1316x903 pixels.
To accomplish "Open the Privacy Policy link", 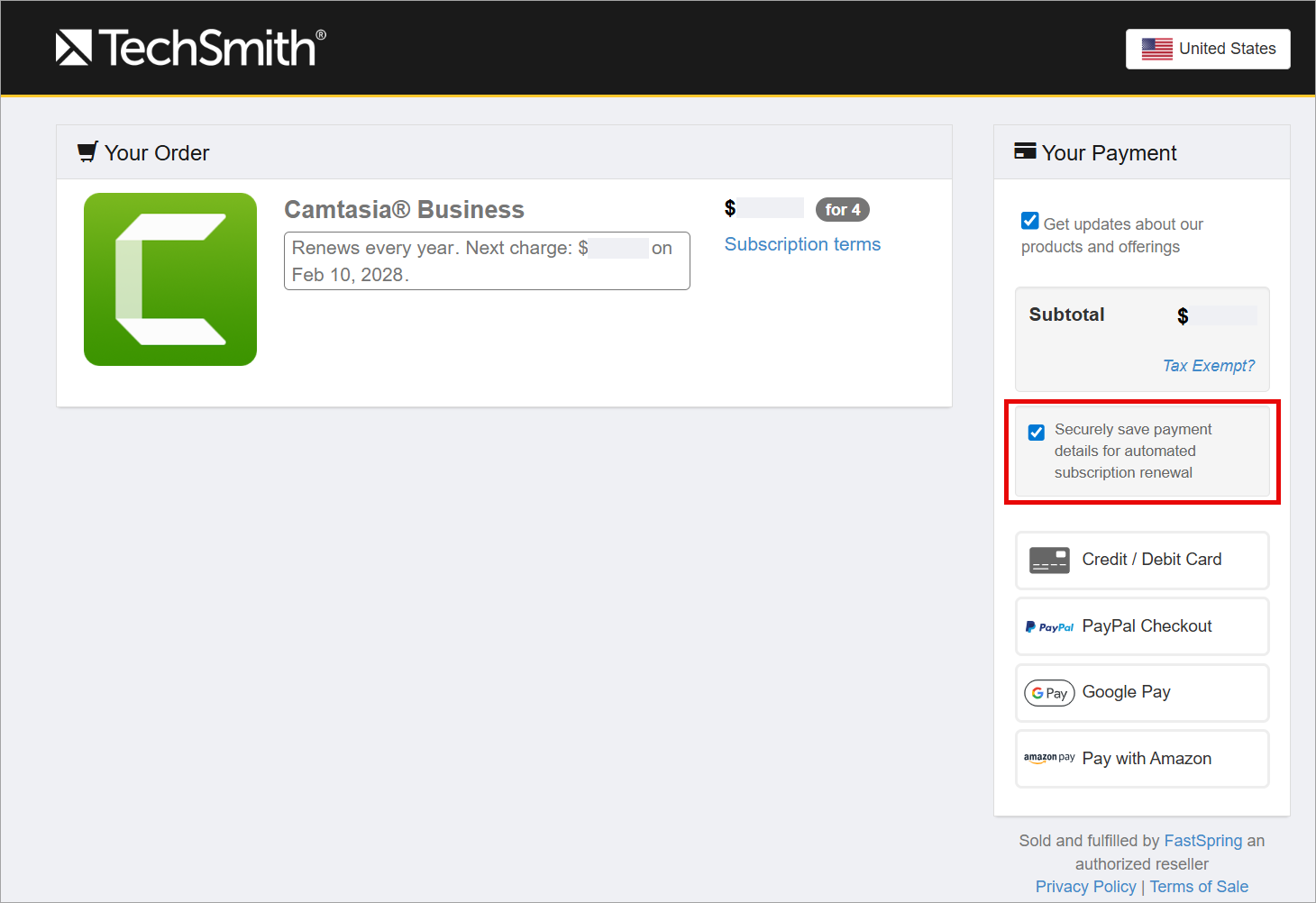I will [x=1086, y=887].
